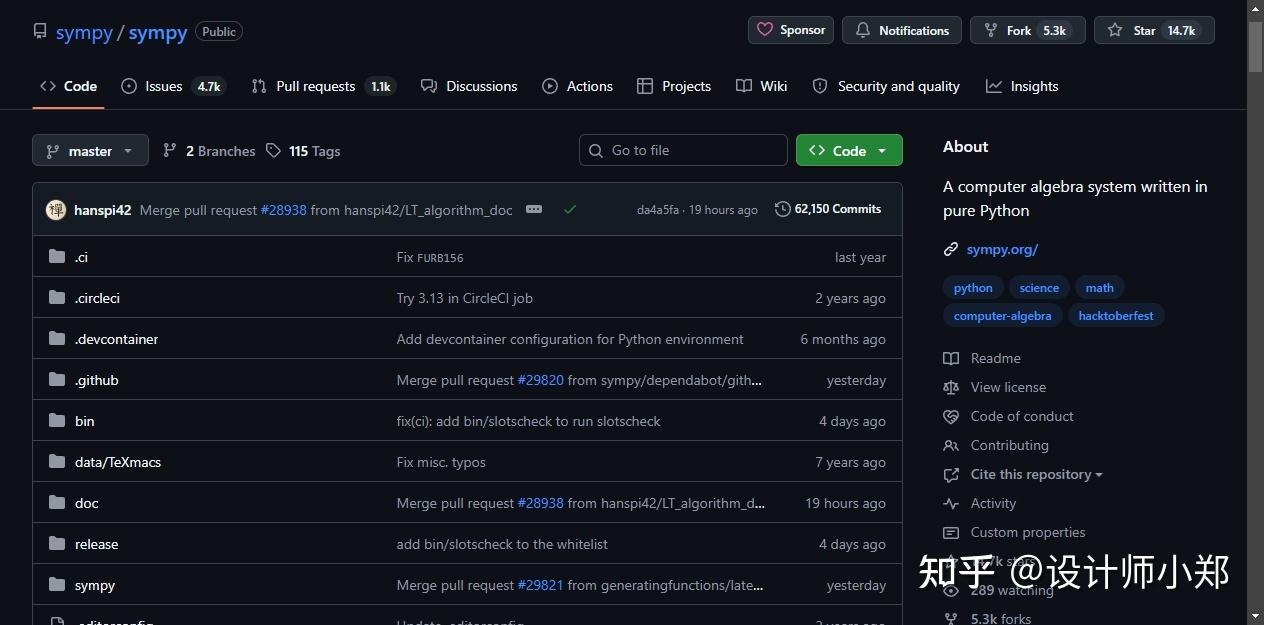Click the Go to file search field
This screenshot has height=625, width=1264.
point(683,150)
